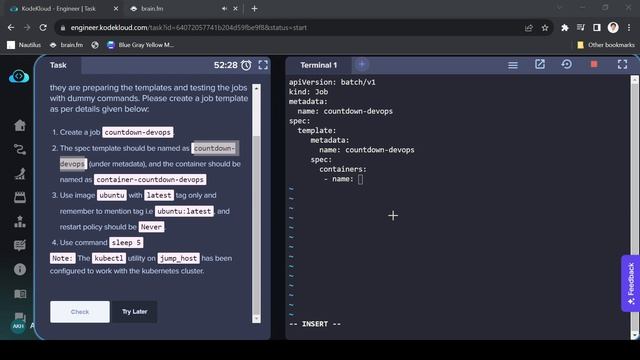
Task: Click the 'kind: Job' terminal line
Action: pos(309,92)
